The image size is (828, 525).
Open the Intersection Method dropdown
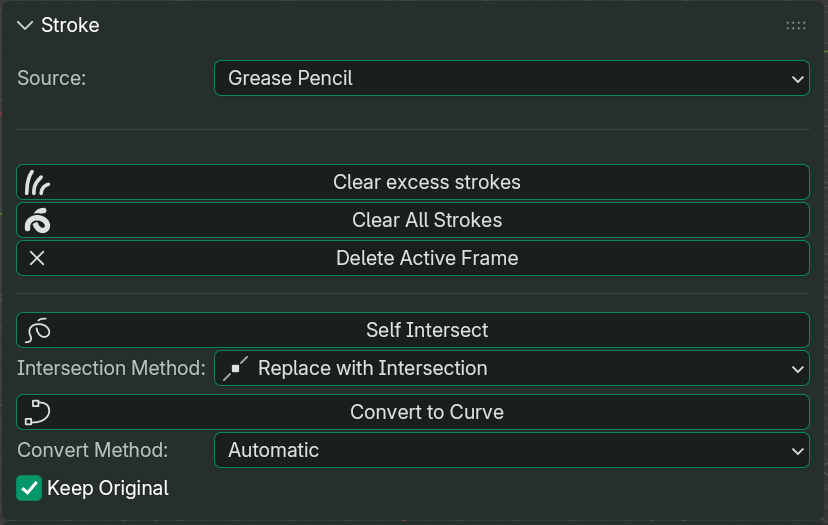[x=511, y=369]
